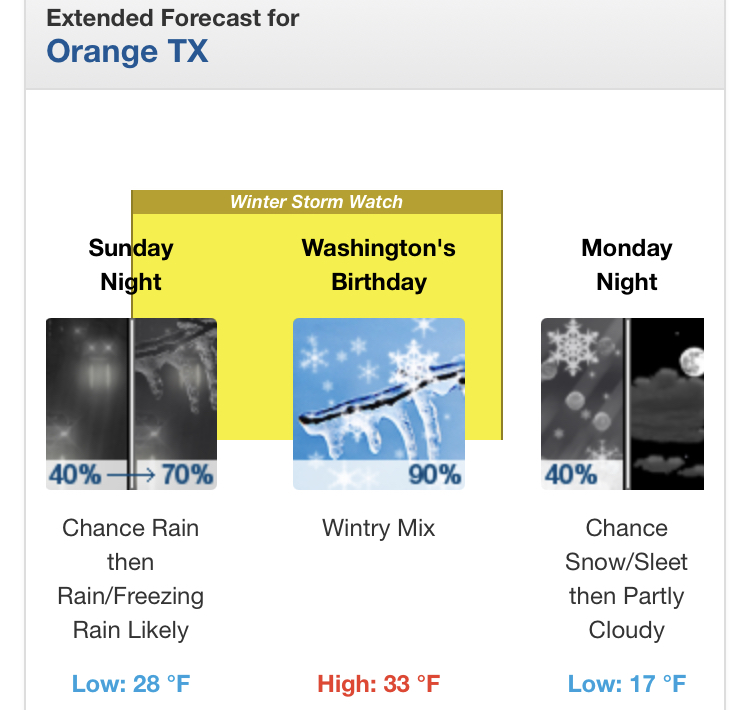Click the snowflake half of Monday Night icon
This screenshot has width=750, height=710.
(x=582, y=390)
